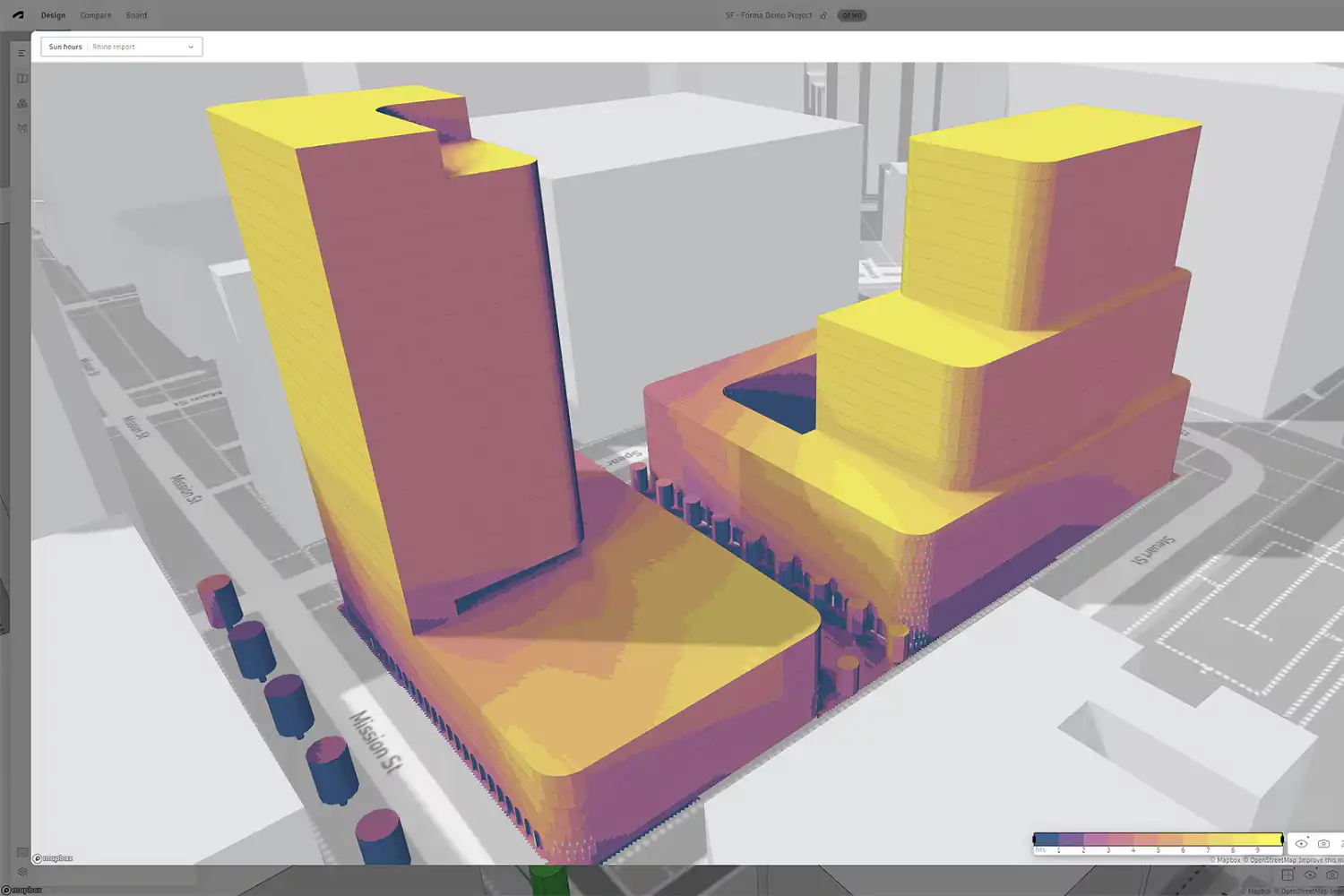
Task: Open the layers panel icon in the sidebar
Action: pyautogui.click(x=21, y=78)
